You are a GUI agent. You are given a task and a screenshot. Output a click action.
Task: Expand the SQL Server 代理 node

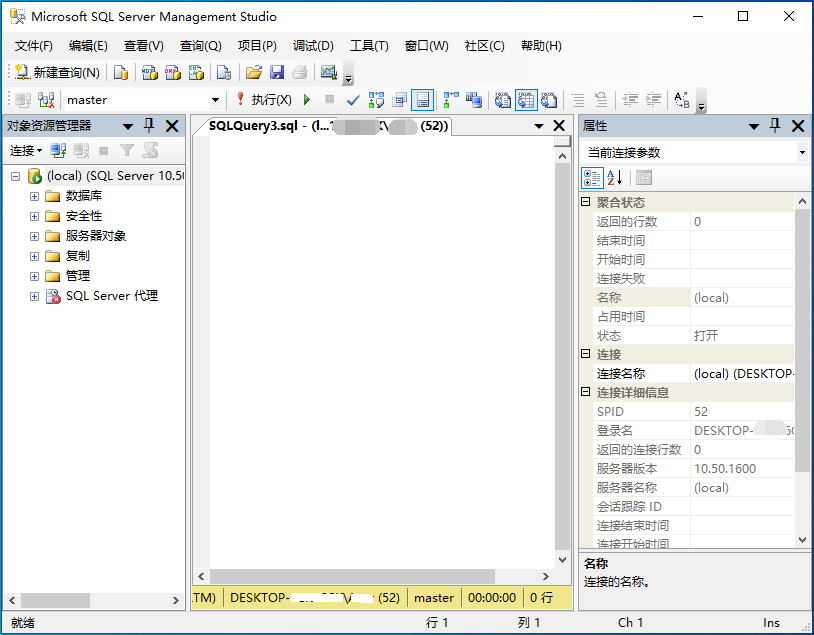coord(34,296)
